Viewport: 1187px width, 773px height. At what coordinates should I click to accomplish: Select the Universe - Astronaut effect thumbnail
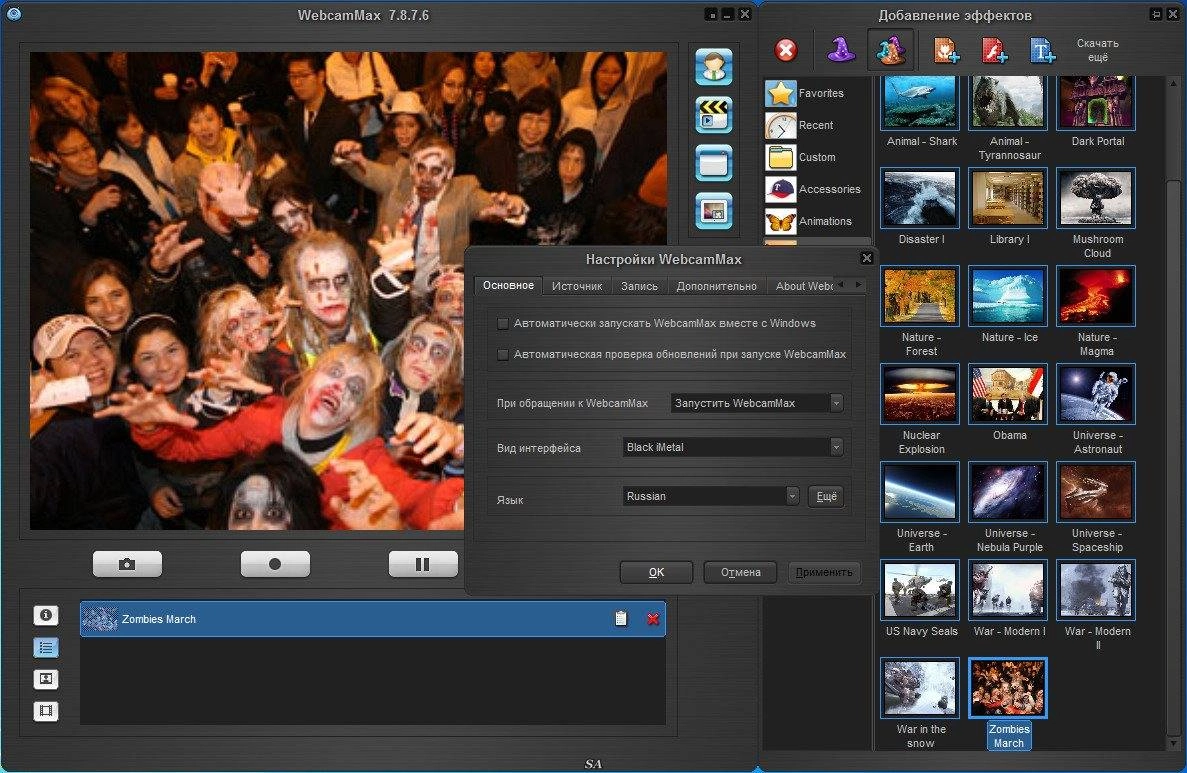point(1095,394)
